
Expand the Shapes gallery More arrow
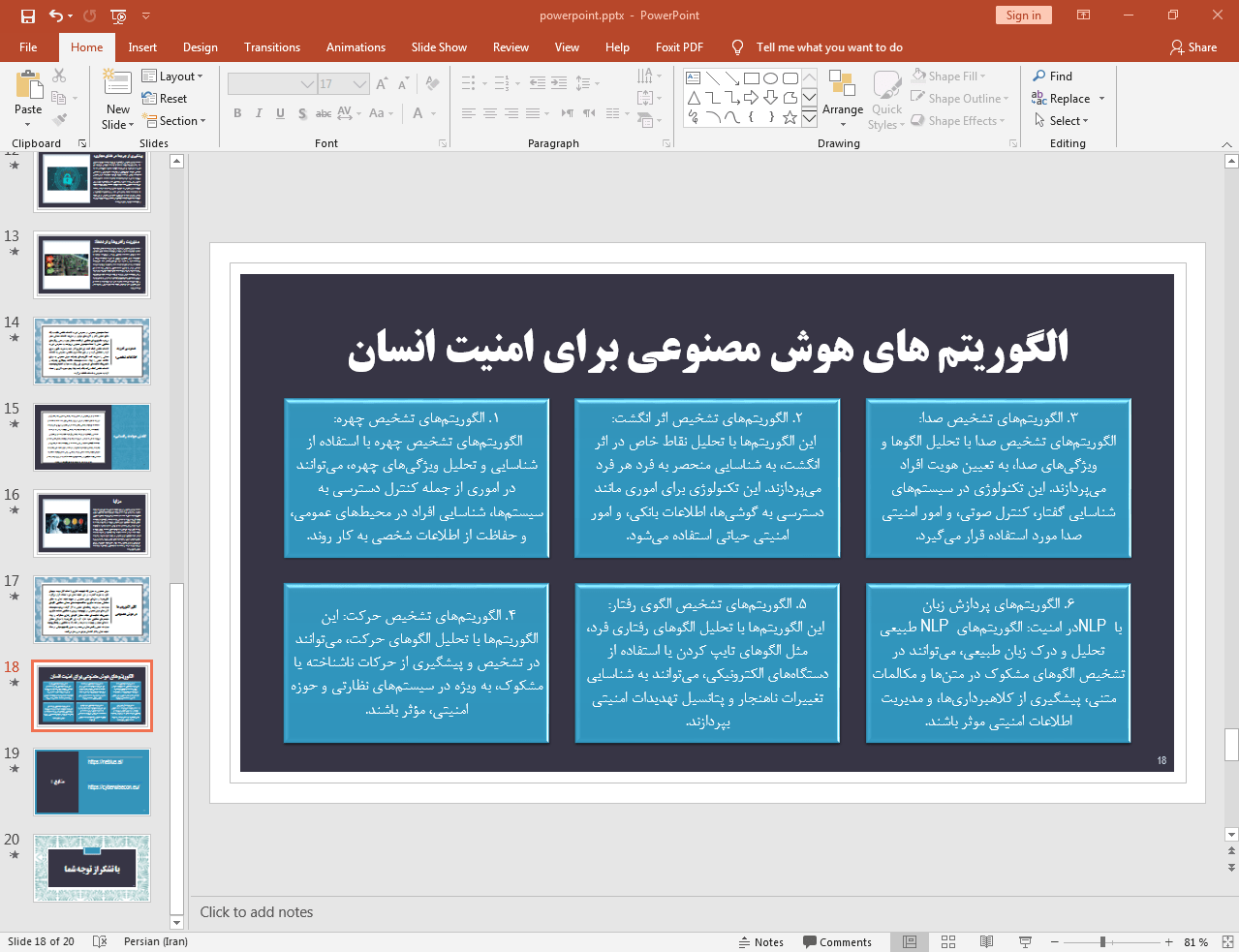pyautogui.click(x=809, y=118)
